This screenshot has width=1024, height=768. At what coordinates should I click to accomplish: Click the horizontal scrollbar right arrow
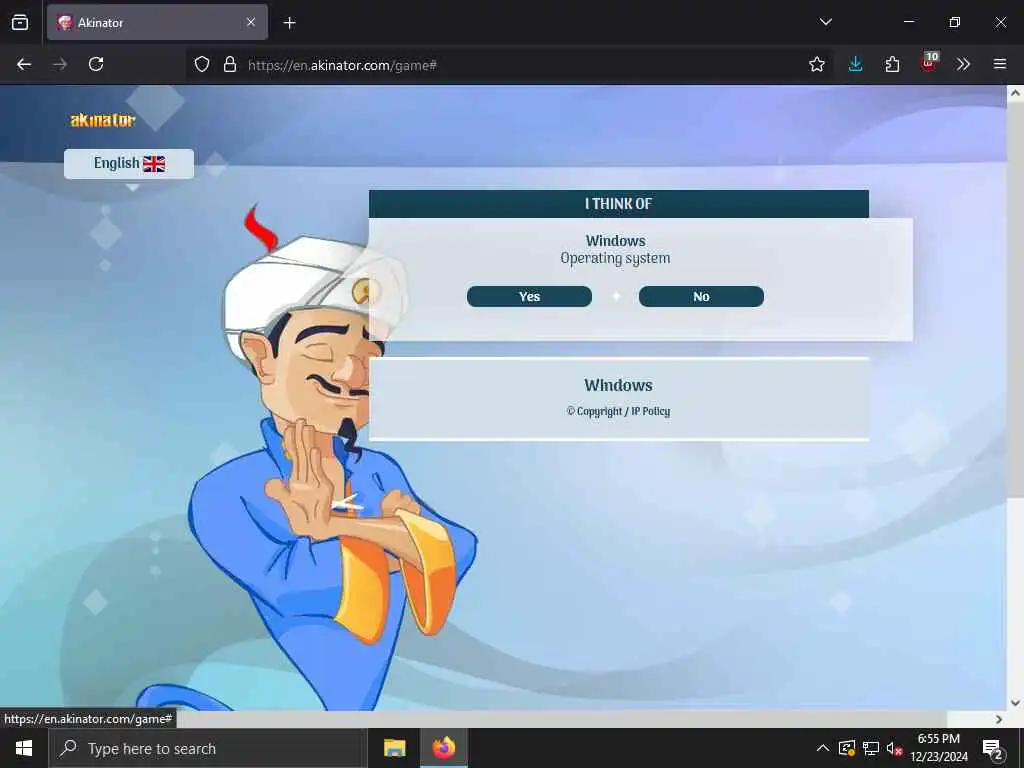point(999,719)
